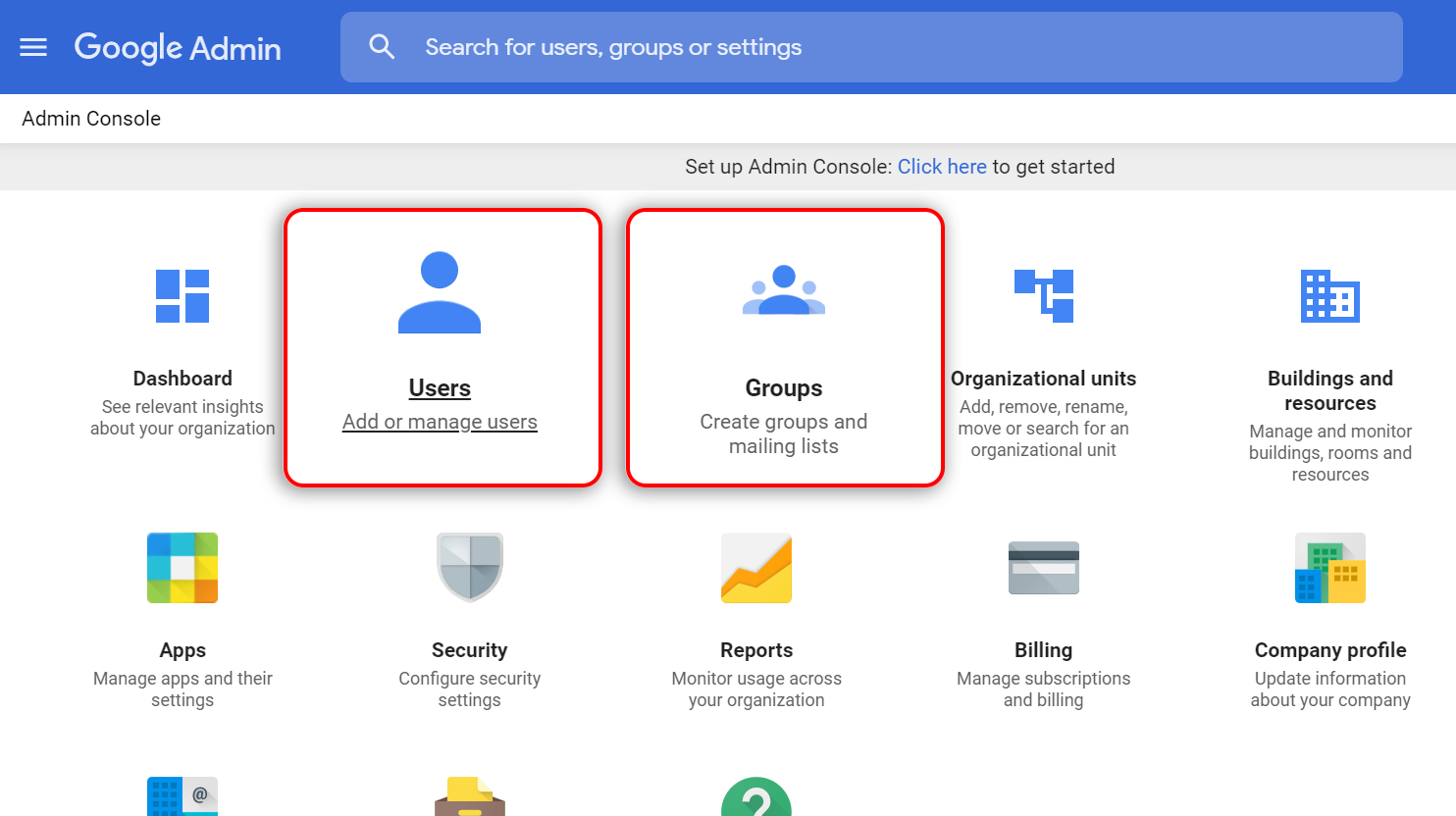Click the Groups people icon

[784, 289]
